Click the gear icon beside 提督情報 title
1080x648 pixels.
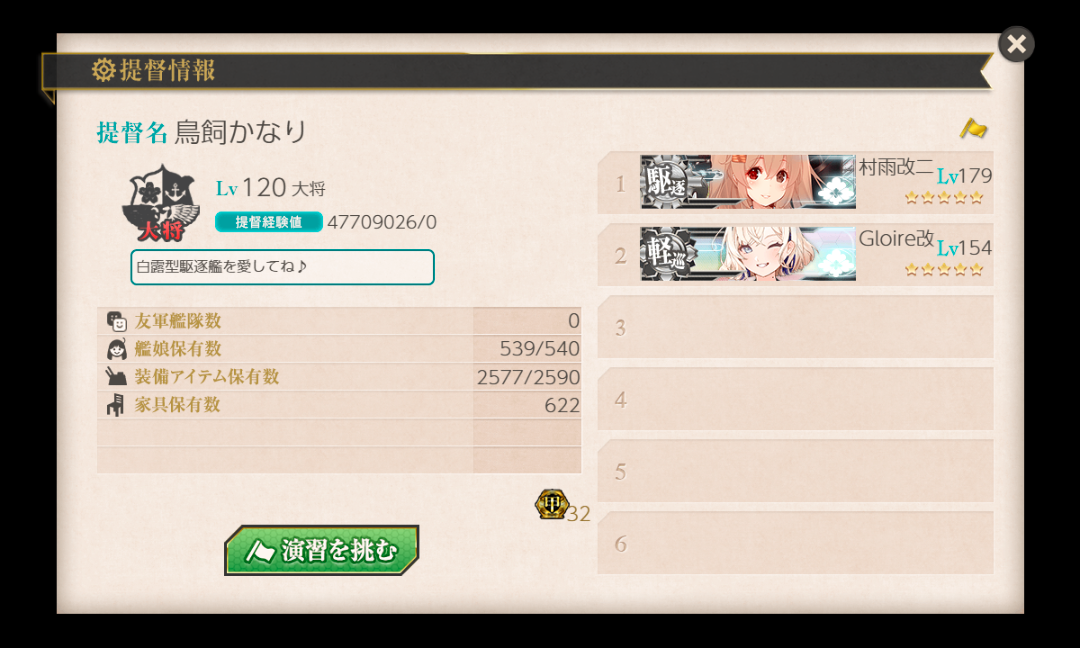click(103, 70)
